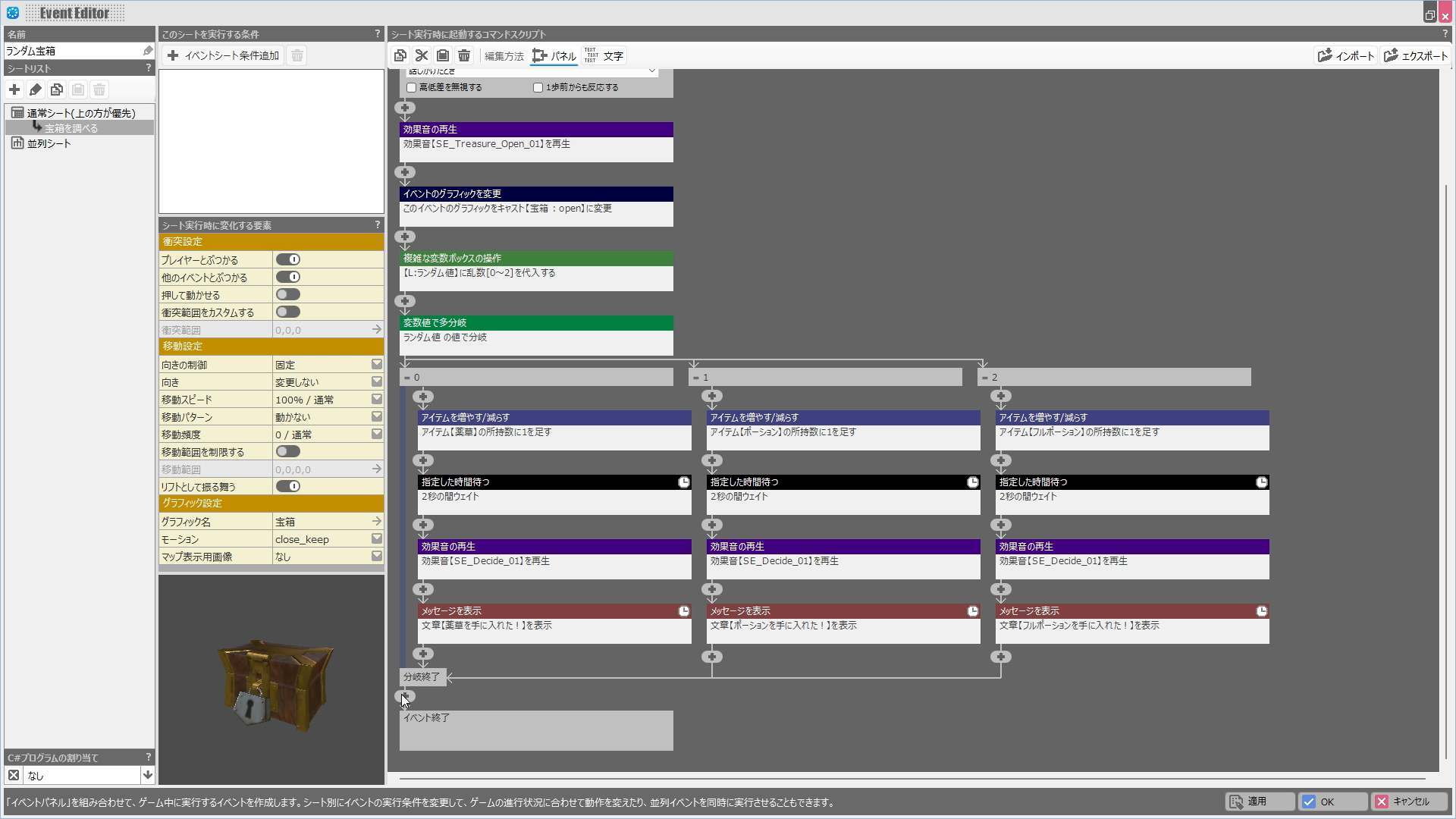1456x819 pixels.
Task: Enable 衝突範囲をカスタムする switch
Action: (288, 312)
